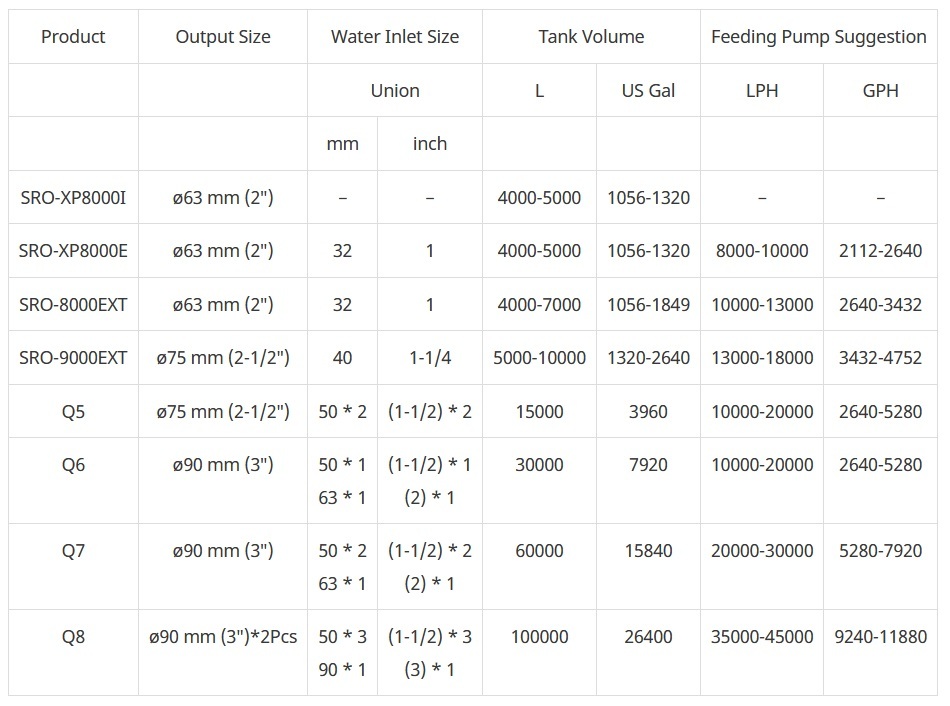
Task: Select the SRO-8000EXT product cell
Action: coord(73,304)
